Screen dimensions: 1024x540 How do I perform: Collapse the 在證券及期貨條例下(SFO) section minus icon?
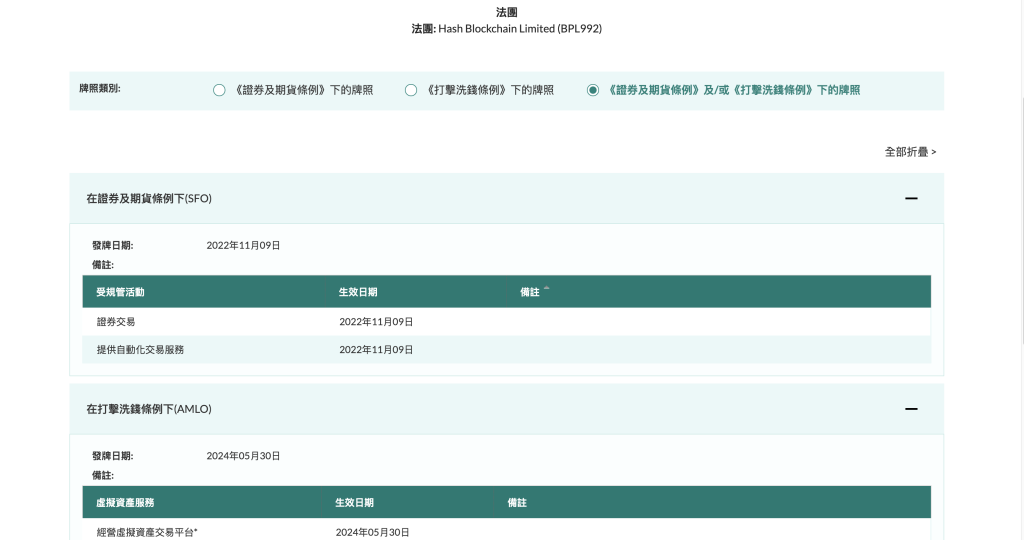[911, 199]
